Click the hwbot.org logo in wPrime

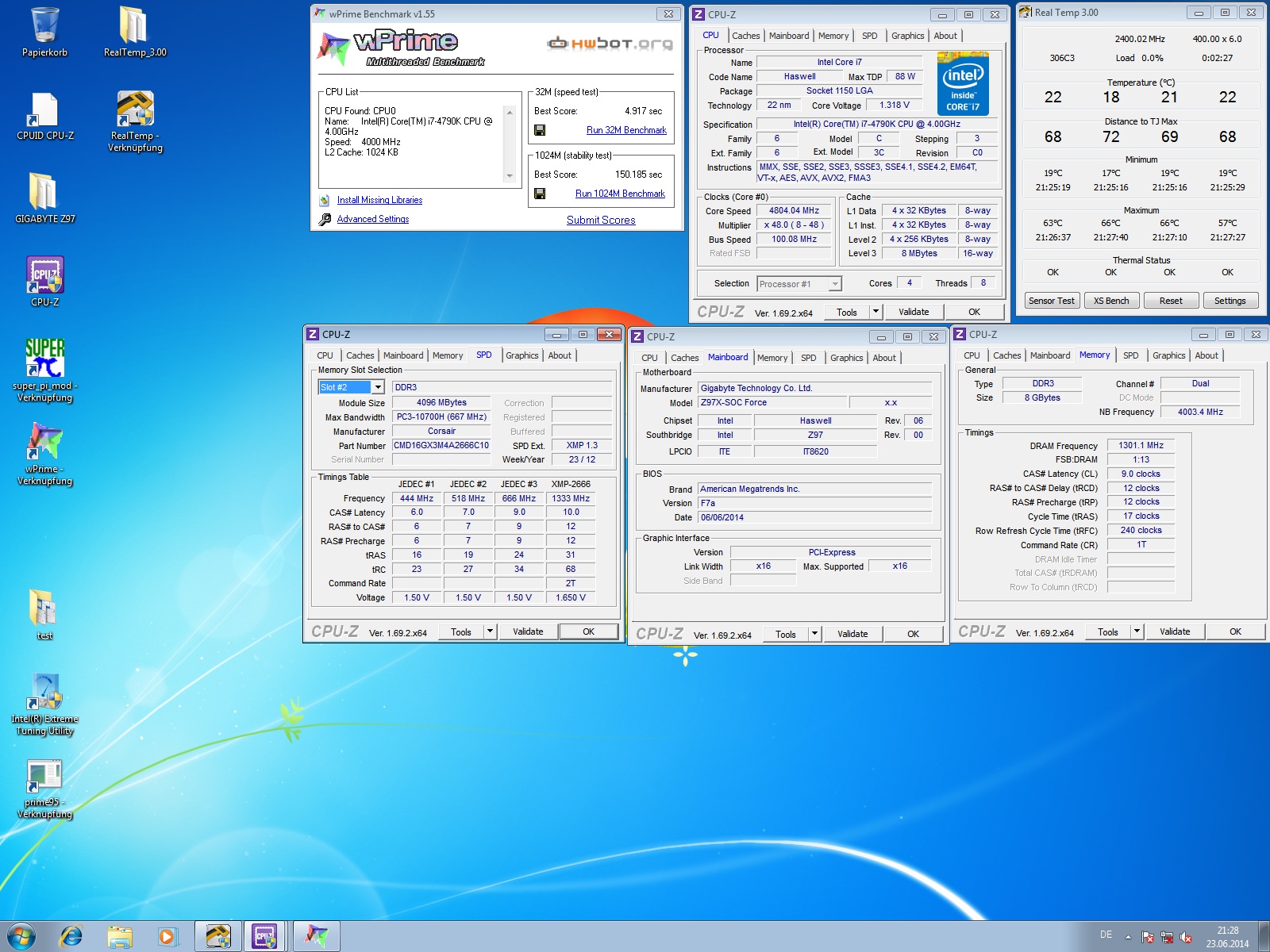click(x=610, y=44)
